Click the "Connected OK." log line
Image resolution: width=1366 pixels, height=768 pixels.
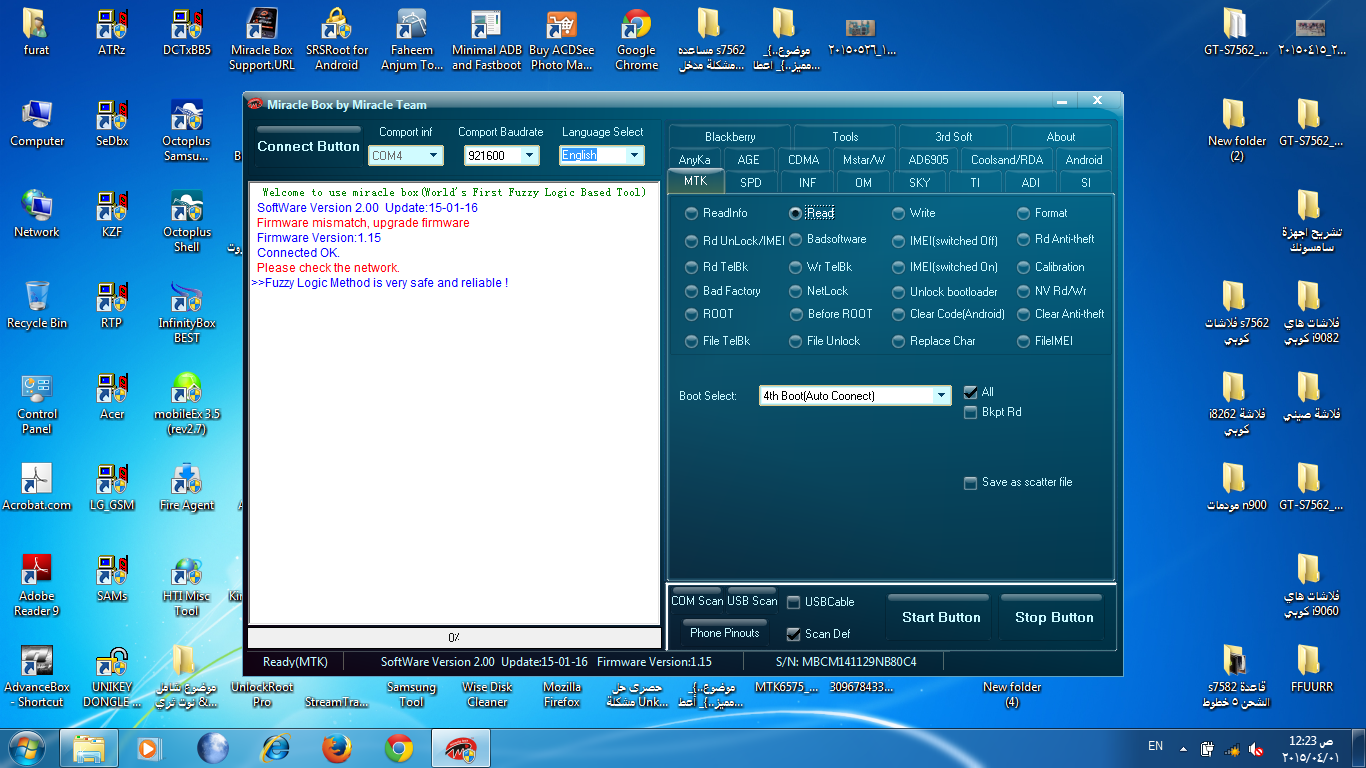click(x=299, y=253)
